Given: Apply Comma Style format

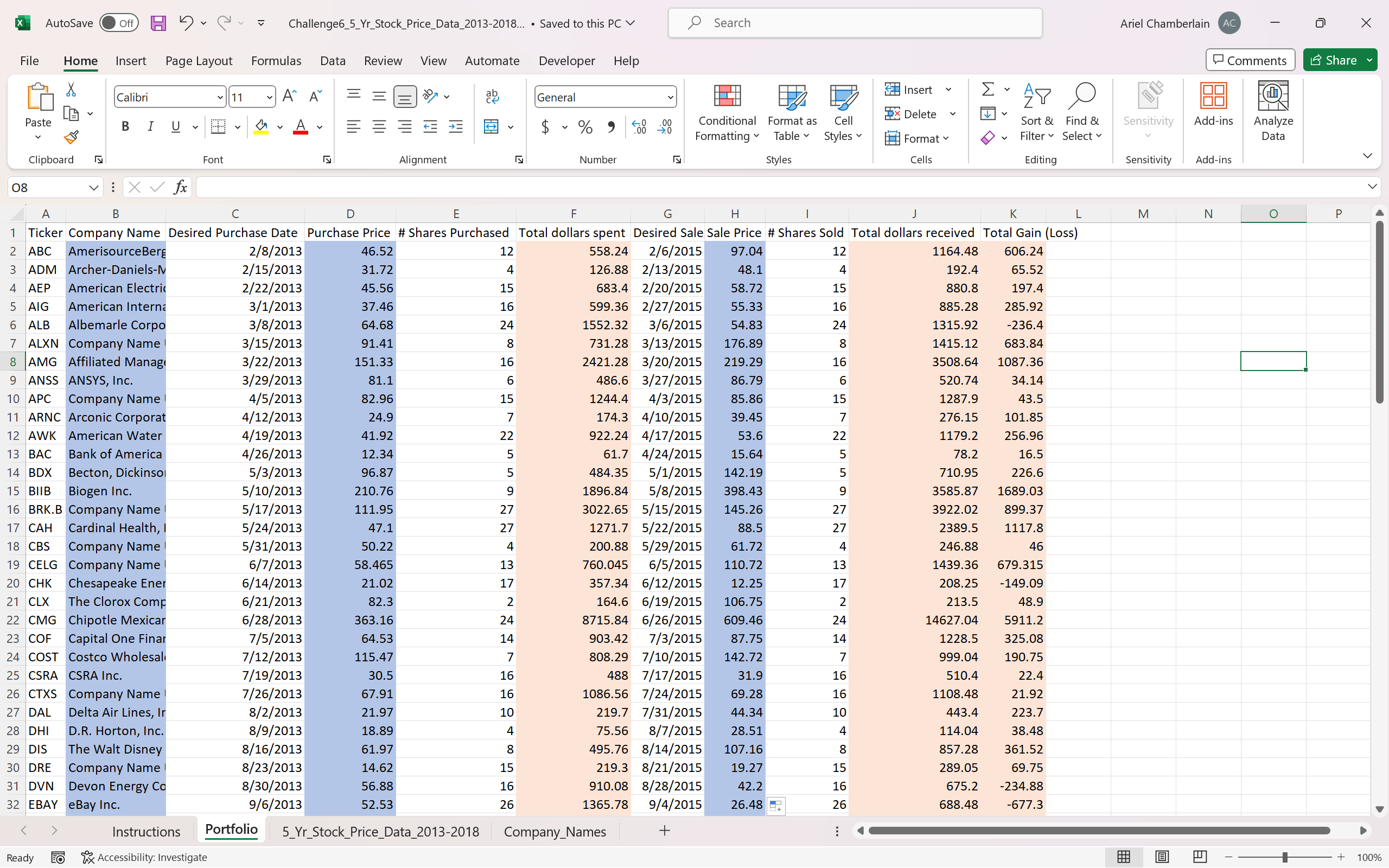Looking at the screenshot, I should [611, 127].
